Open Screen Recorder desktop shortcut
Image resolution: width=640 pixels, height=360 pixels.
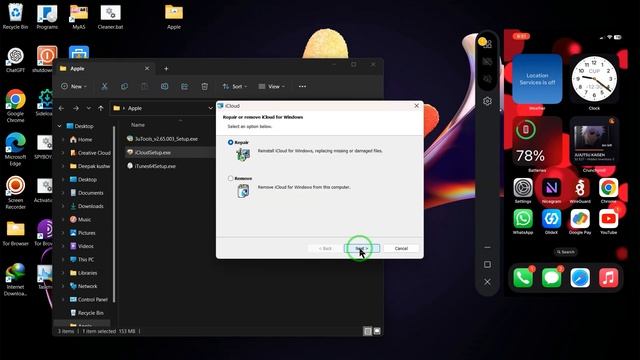[x=15, y=193]
